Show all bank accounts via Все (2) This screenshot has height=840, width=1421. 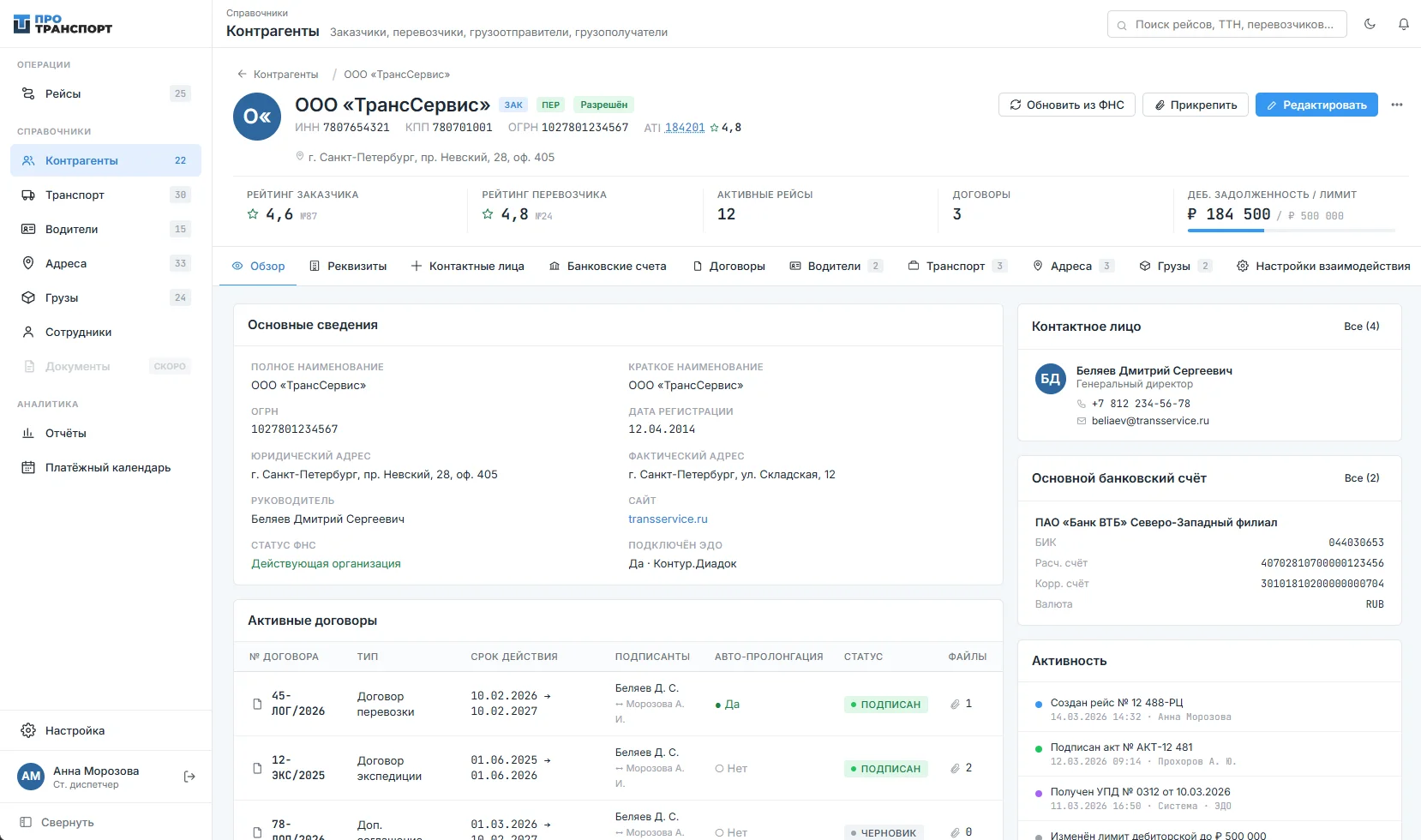click(x=1362, y=477)
